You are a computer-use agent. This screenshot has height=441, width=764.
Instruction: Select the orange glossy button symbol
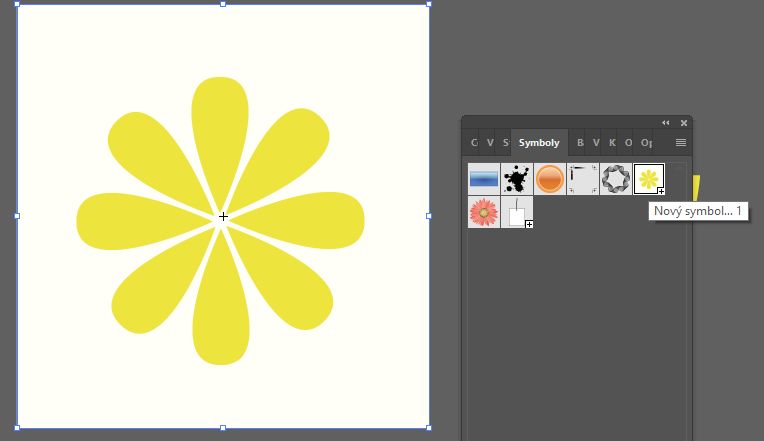550,179
